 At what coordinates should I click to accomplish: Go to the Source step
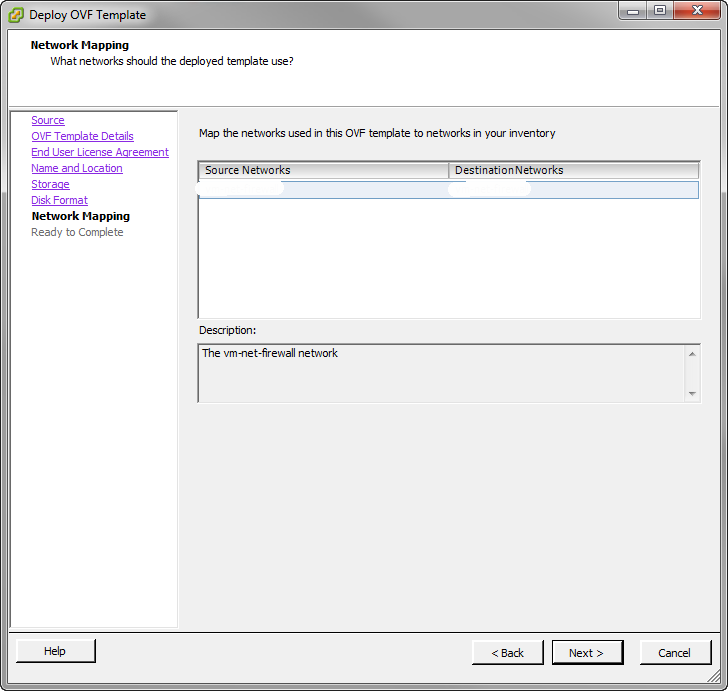click(47, 120)
